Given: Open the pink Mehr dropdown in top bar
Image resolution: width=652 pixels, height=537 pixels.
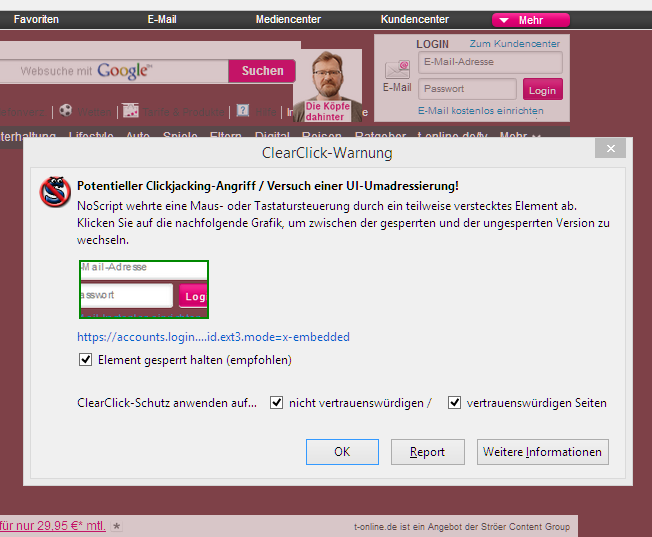Looking at the screenshot, I should 531,20.
